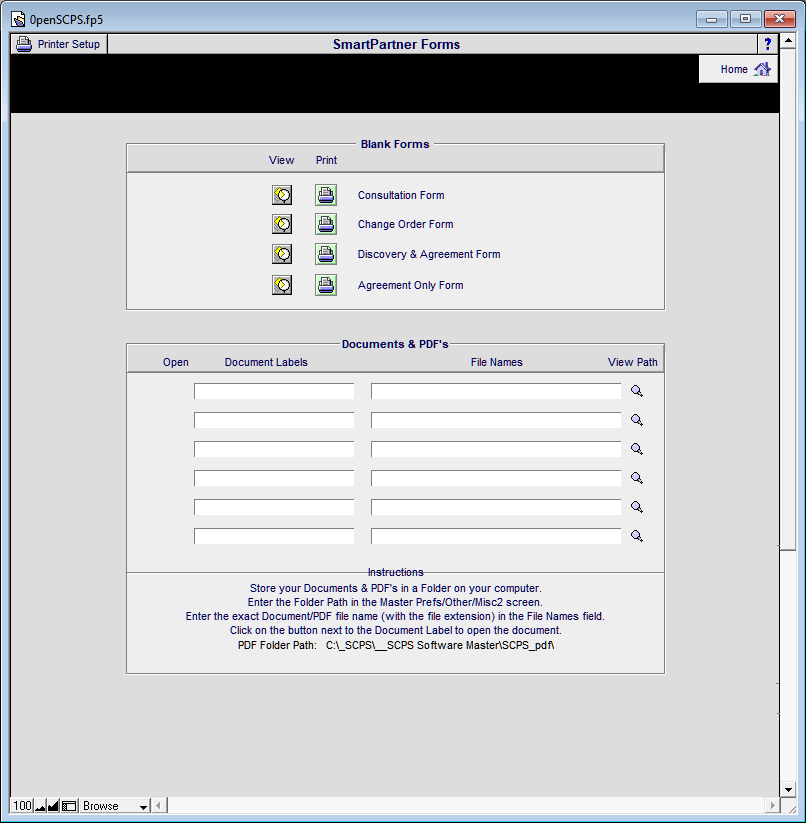The height and width of the screenshot is (823, 806).
Task: Click the vertical scrollbar down arrow
Action: (x=788, y=790)
